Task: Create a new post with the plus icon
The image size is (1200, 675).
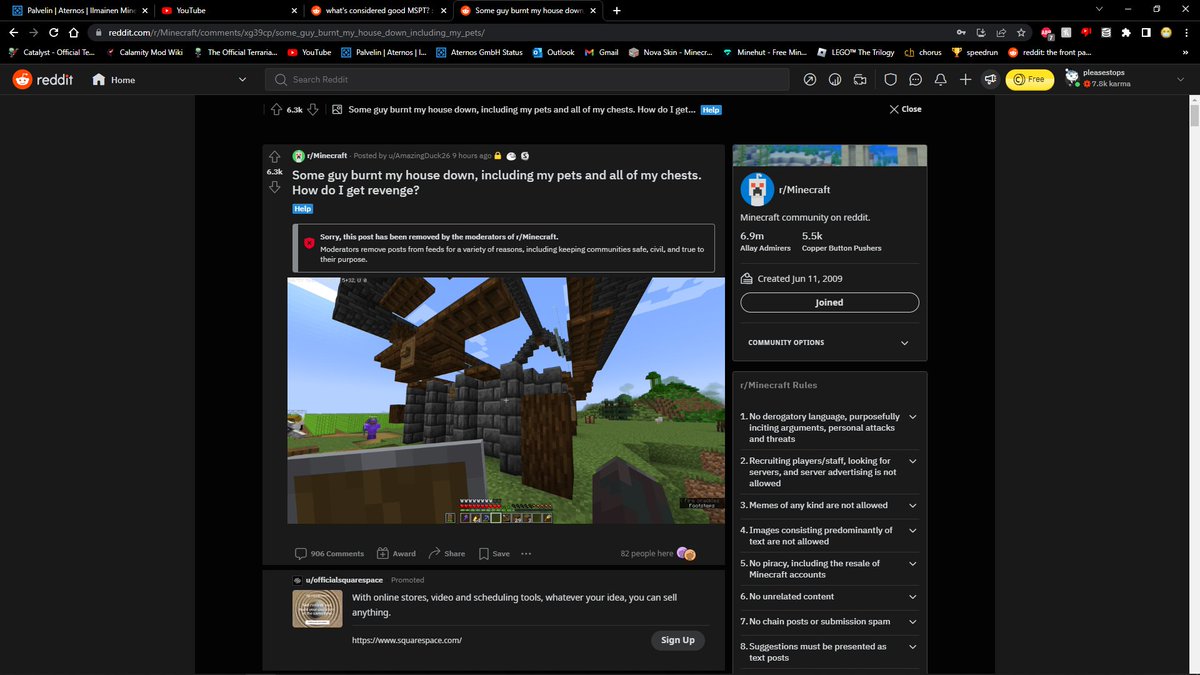Action: coord(965,79)
